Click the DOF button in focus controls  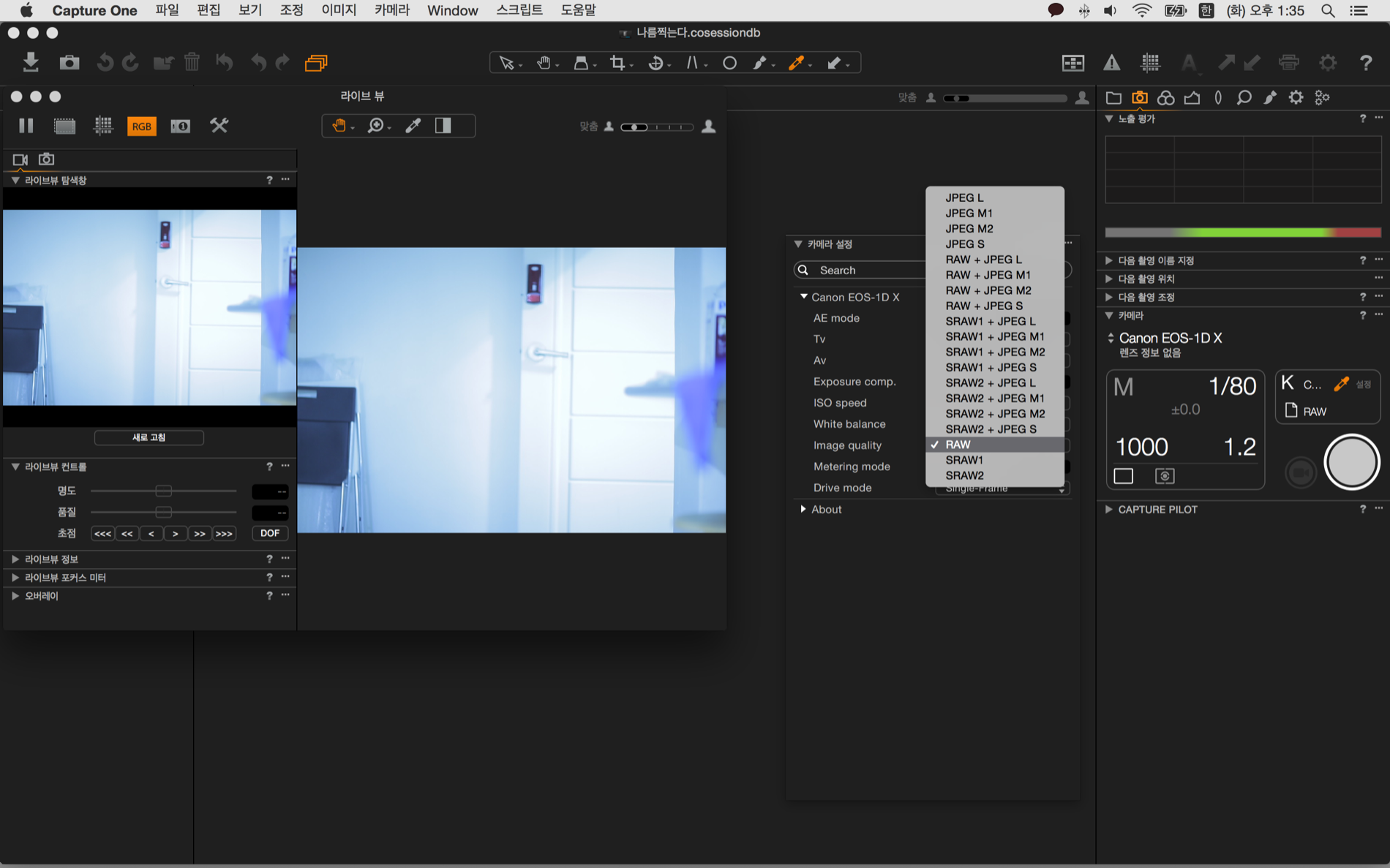pos(269,533)
